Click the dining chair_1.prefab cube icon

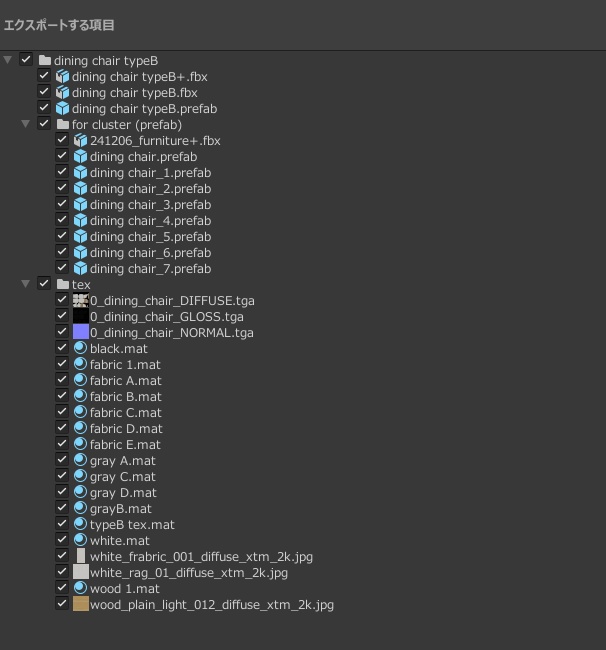pos(80,172)
